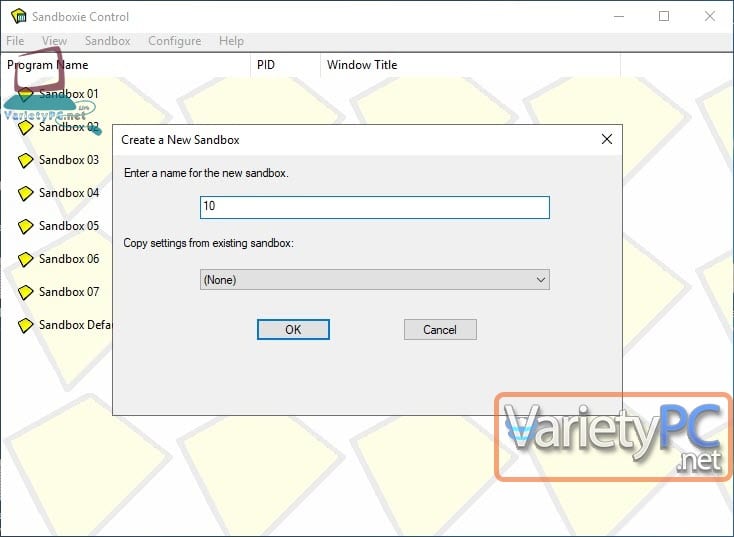Image resolution: width=734 pixels, height=537 pixels.
Task: Click the Sandbox 01 yellow icon
Action: pos(25,94)
